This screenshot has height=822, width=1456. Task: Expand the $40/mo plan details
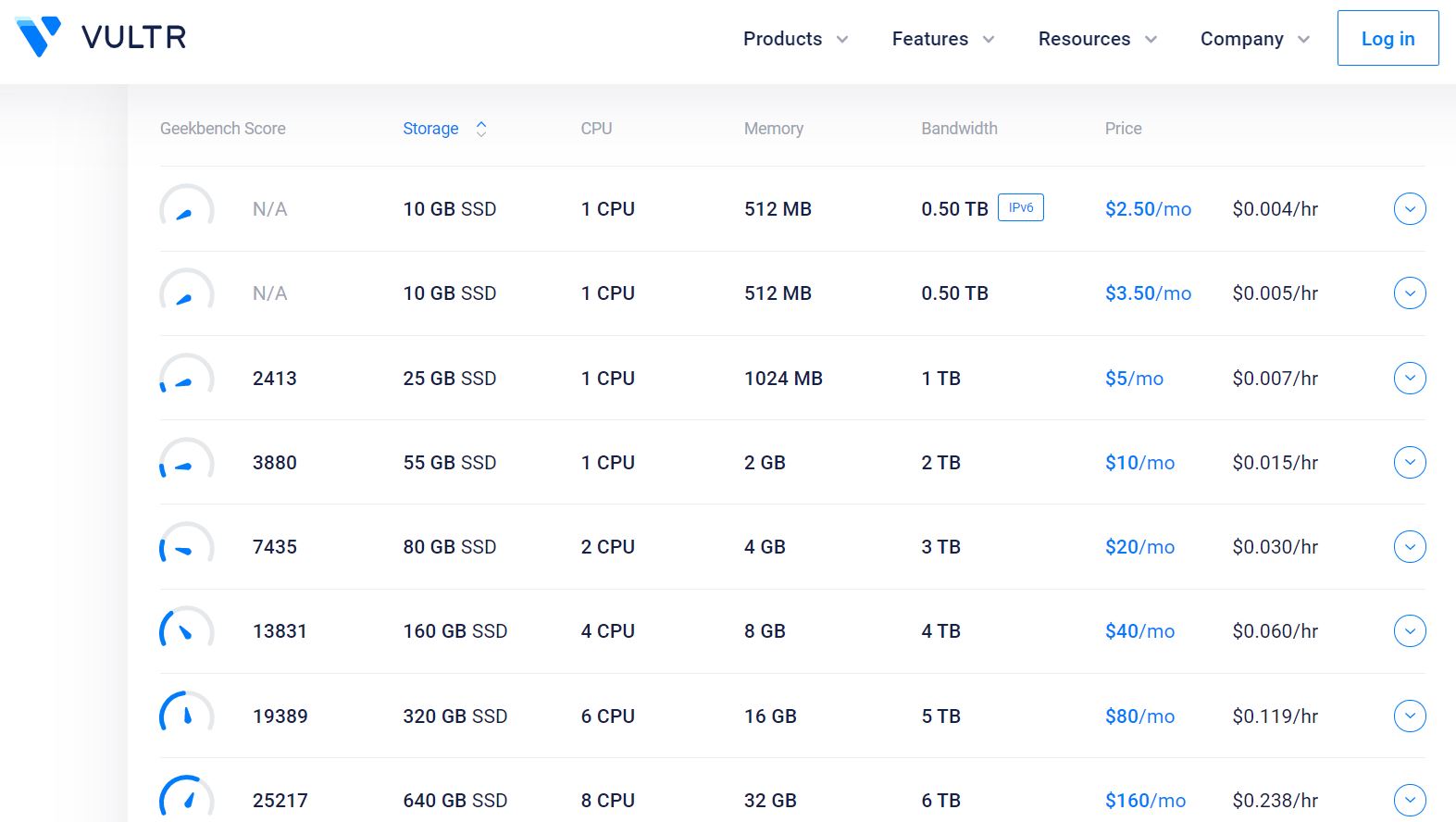coord(1409,631)
